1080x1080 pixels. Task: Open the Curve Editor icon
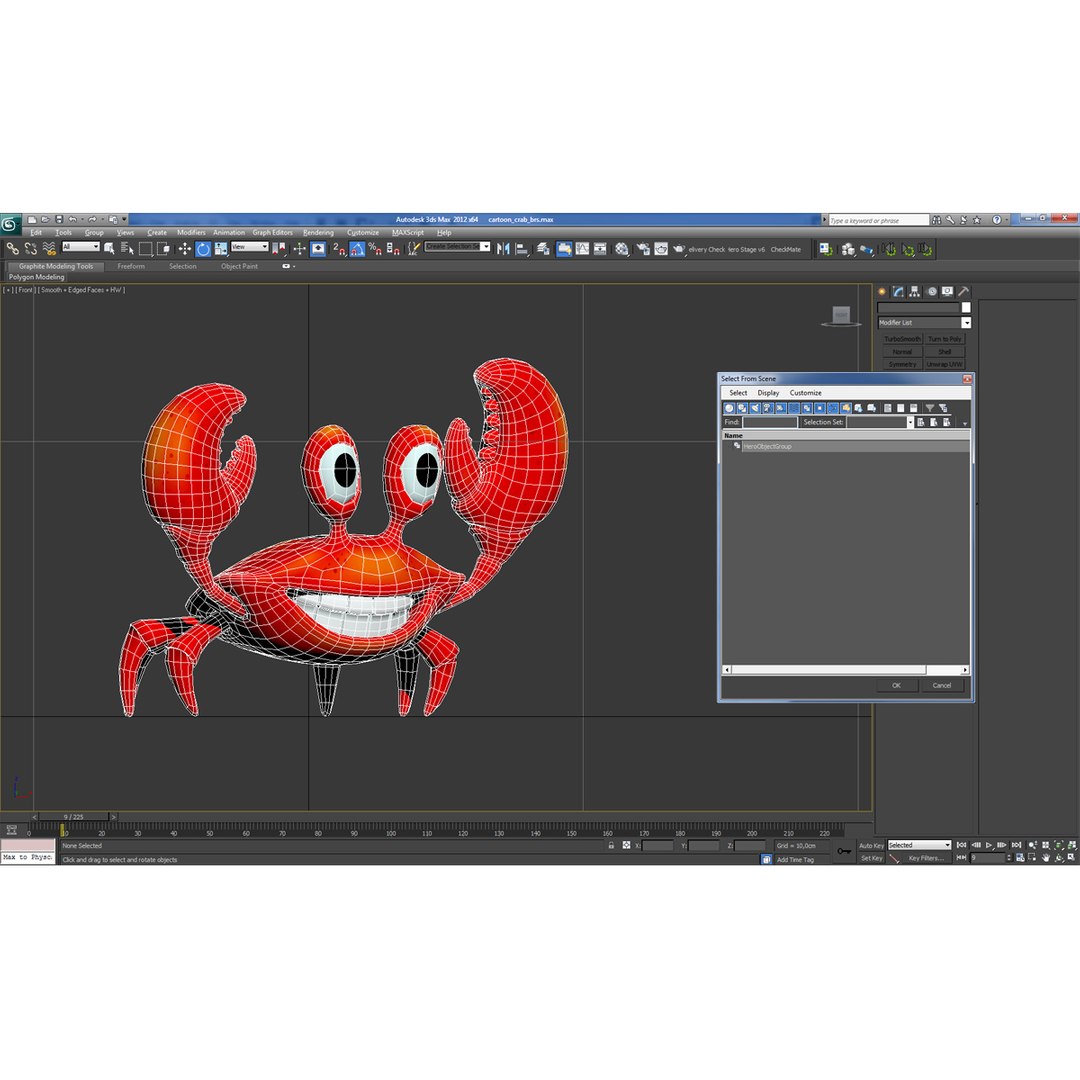582,249
